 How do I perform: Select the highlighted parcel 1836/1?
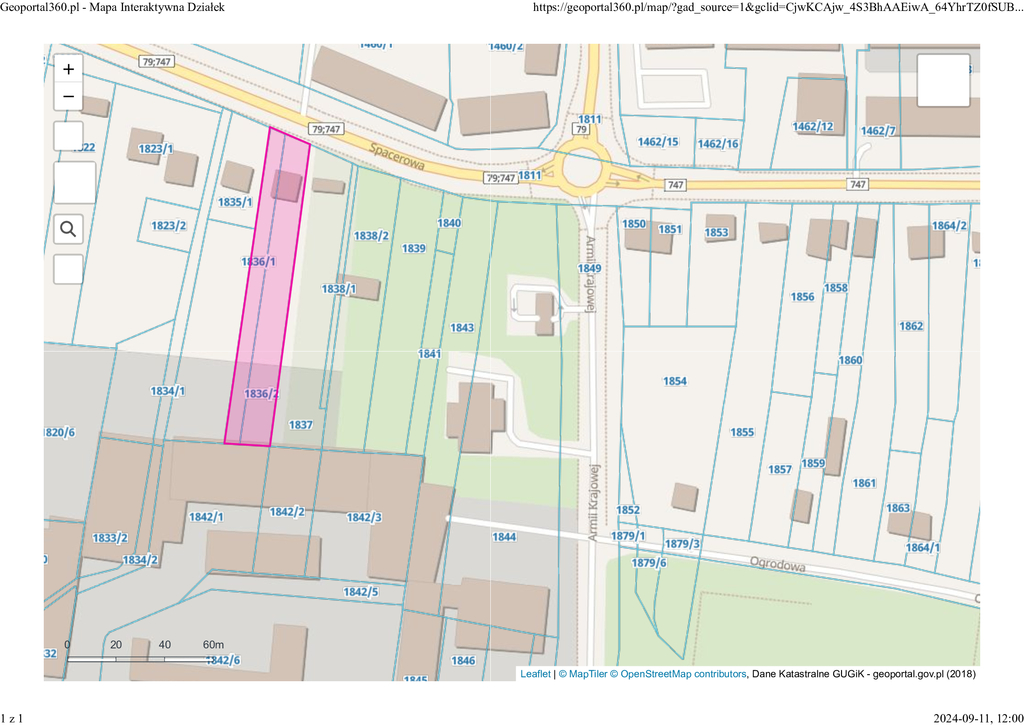[259, 261]
